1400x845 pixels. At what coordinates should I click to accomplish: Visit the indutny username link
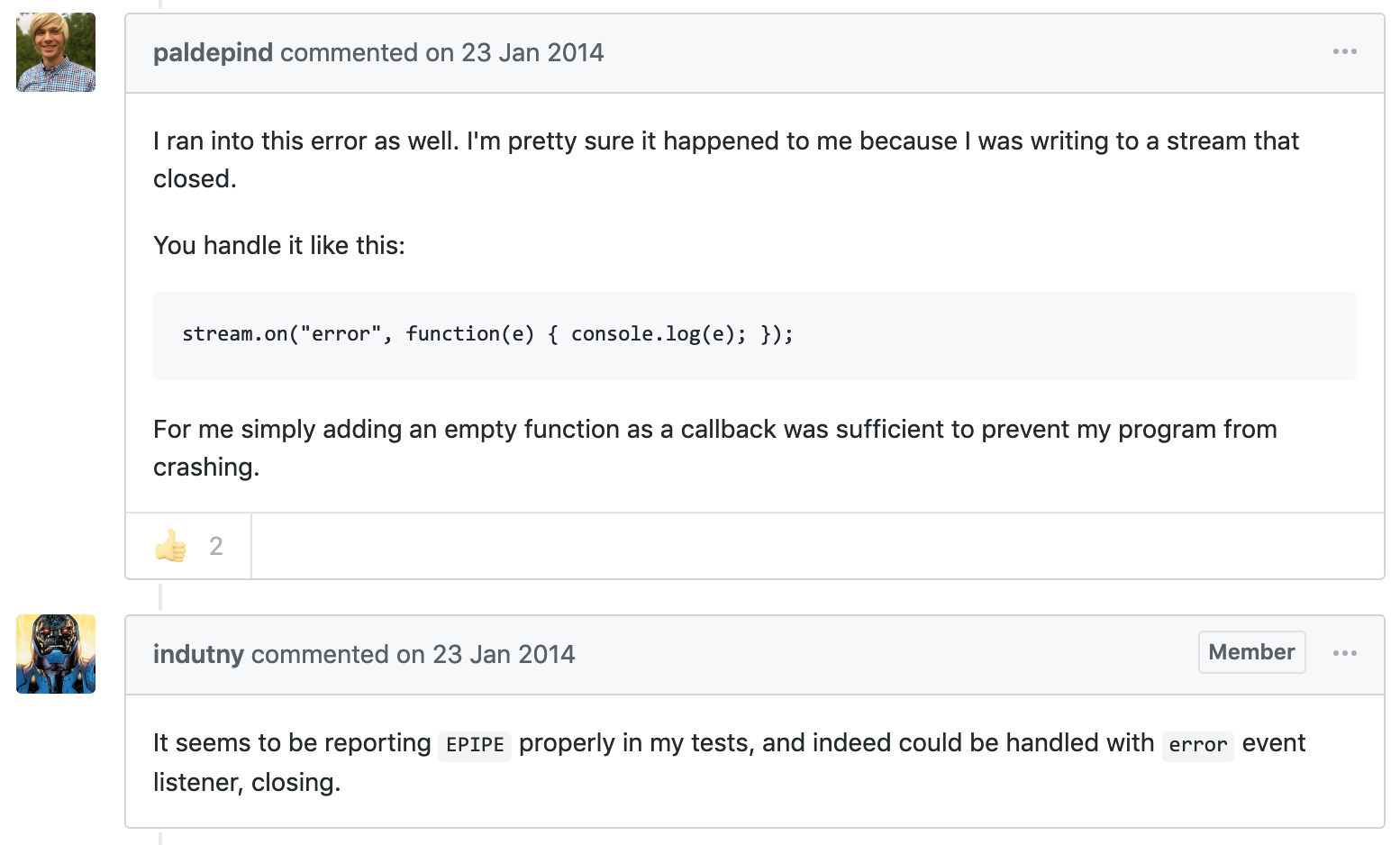tap(198, 655)
